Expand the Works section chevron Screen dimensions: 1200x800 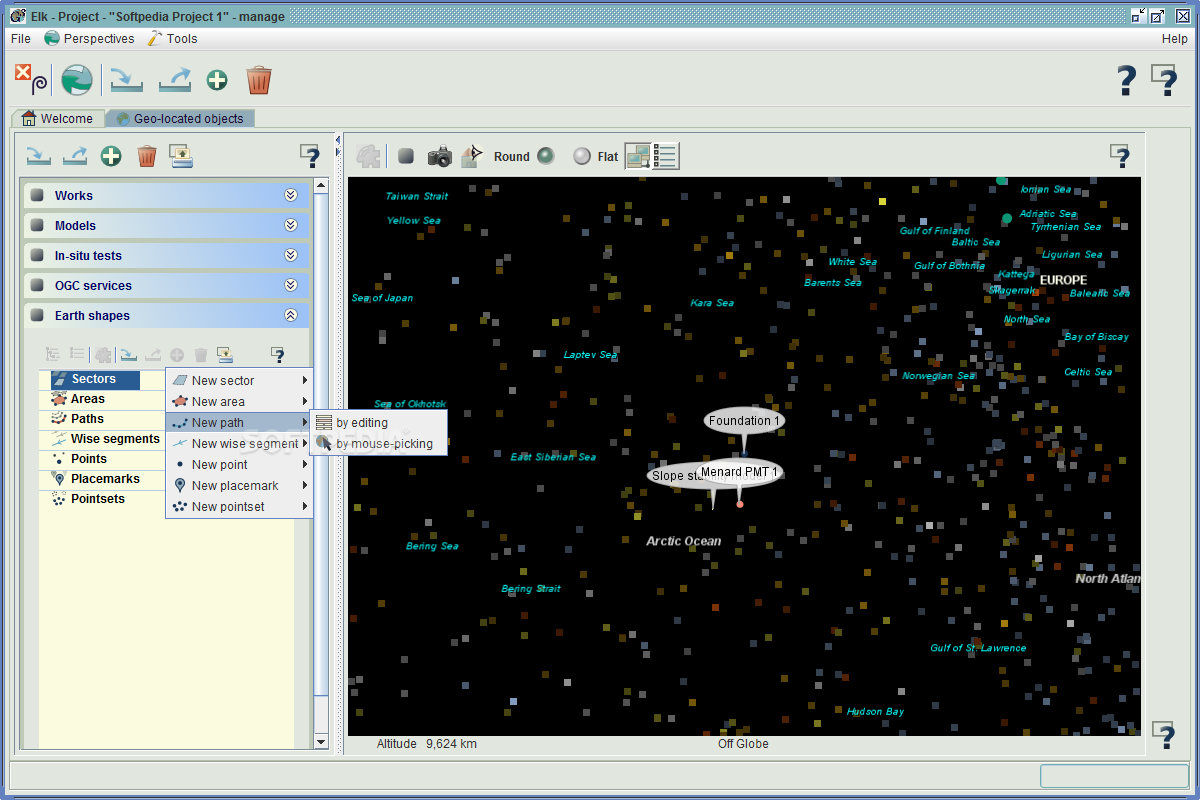pos(291,196)
